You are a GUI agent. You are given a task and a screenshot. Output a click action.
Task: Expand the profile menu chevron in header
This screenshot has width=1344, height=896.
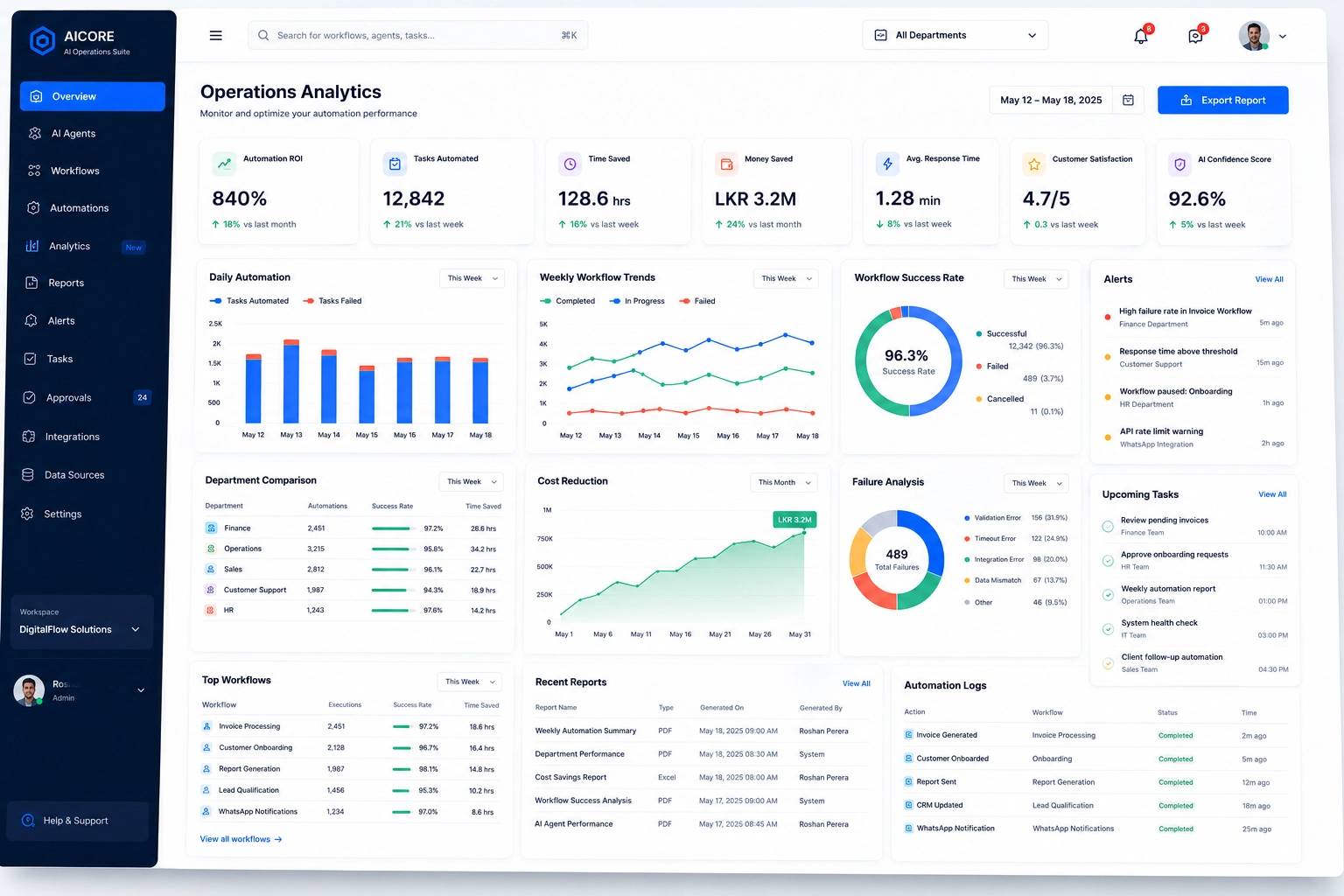coord(1283,37)
